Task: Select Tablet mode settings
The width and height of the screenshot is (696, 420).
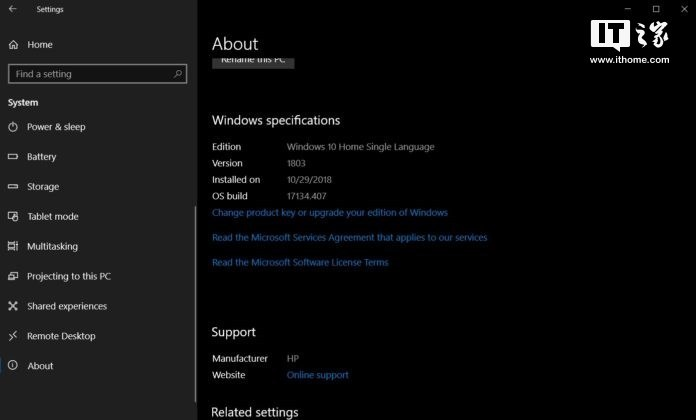Action: [x=53, y=216]
